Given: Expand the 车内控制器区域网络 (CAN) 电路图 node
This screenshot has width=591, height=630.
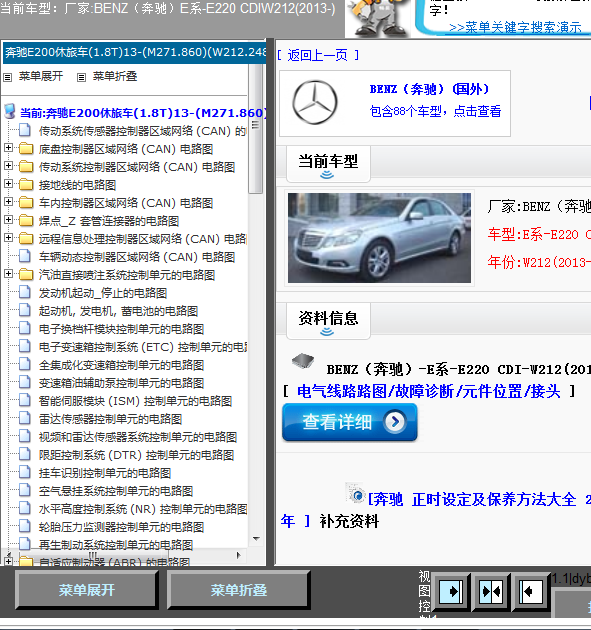Looking at the screenshot, I should pyautogui.click(x=8, y=202).
